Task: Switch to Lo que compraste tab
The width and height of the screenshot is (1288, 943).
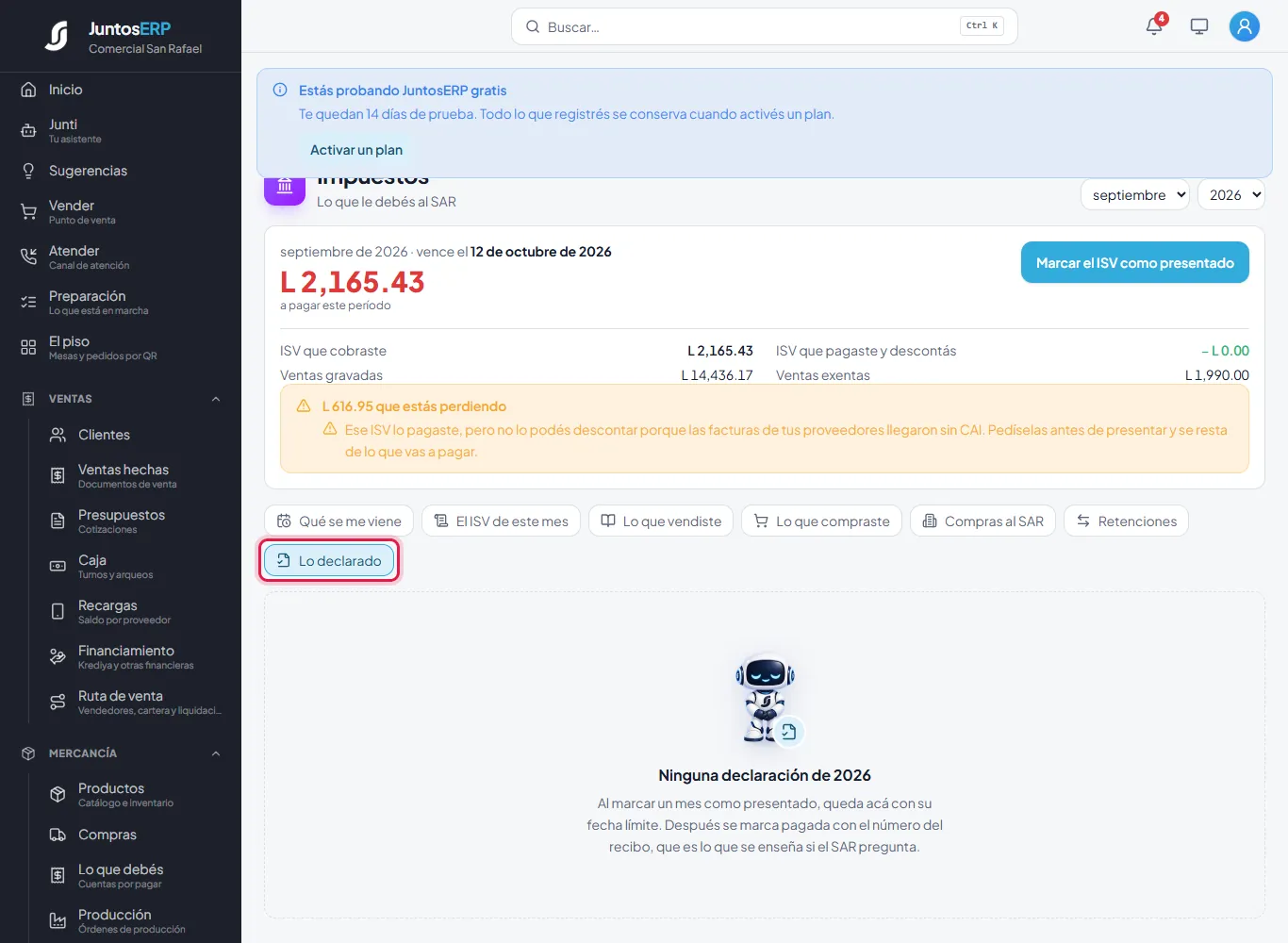Action: coord(821,521)
